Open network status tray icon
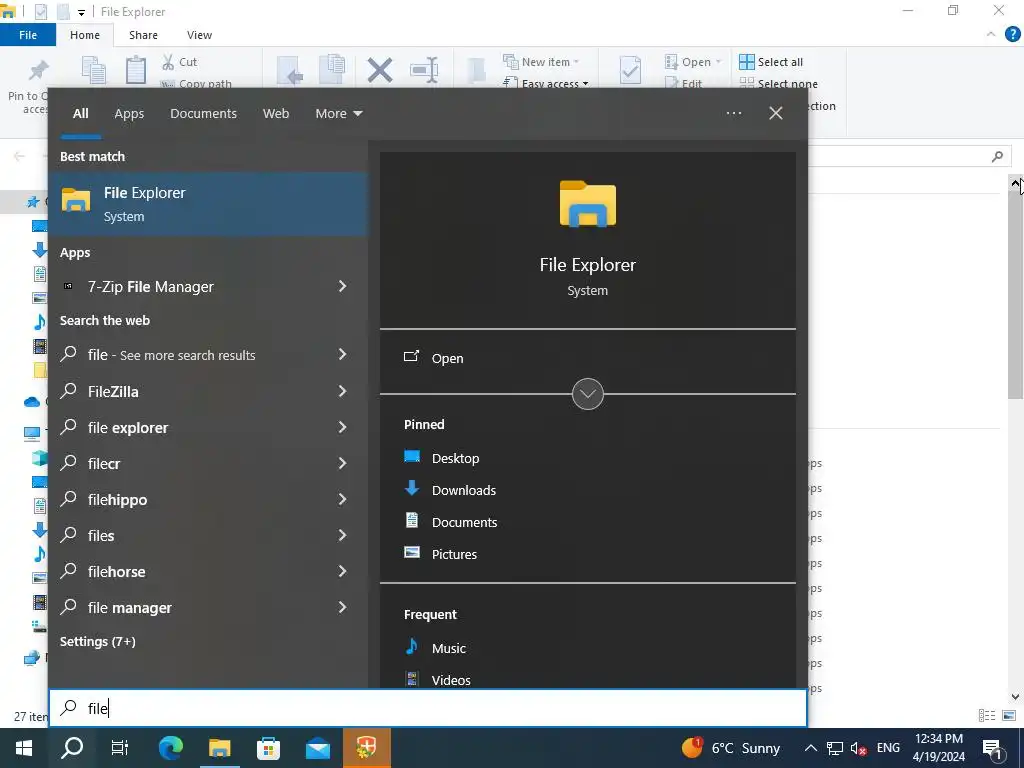The width and height of the screenshot is (1024, 768). pos(835,748)
